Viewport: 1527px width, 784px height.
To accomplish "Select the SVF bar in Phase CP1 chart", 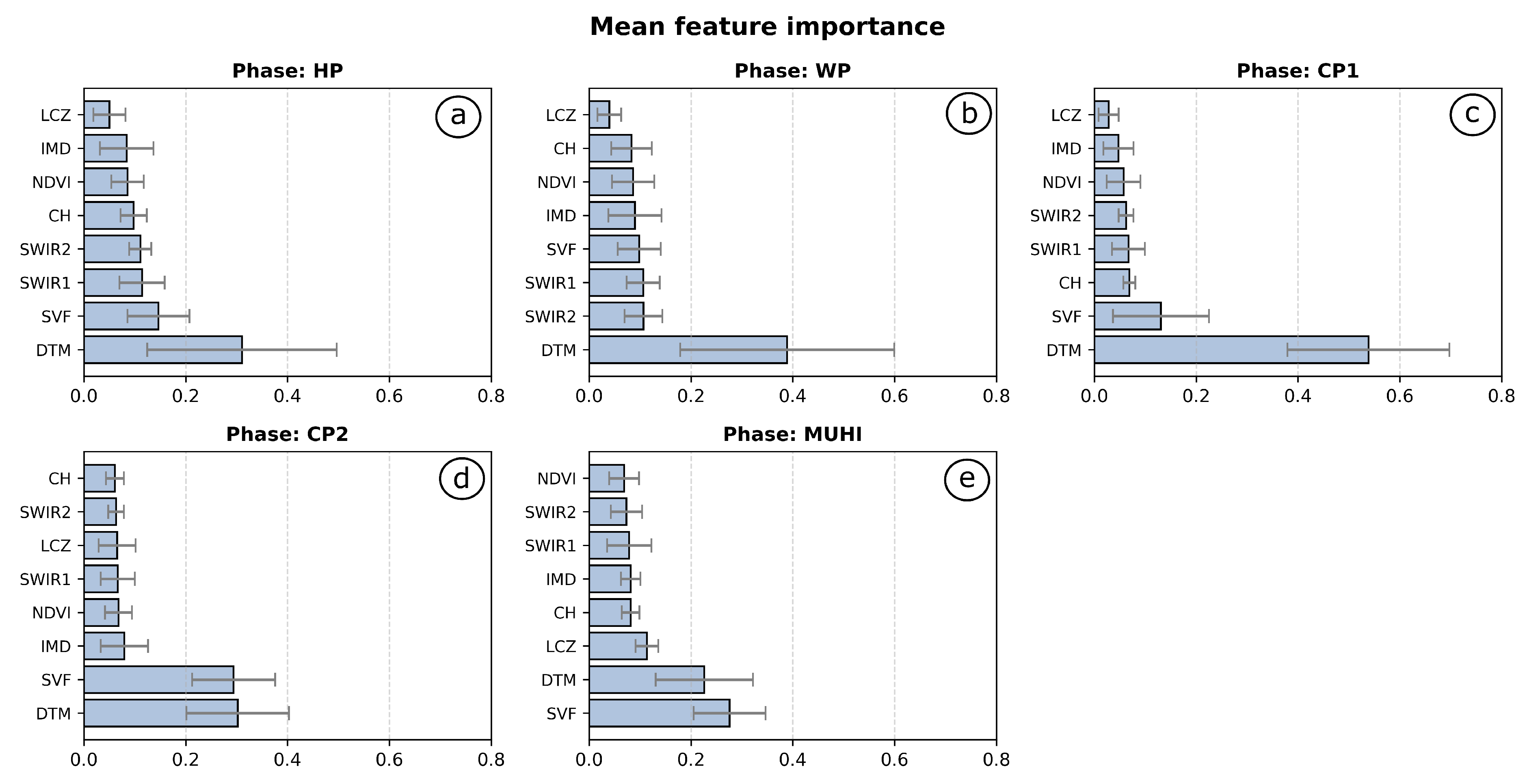I will click(1127, 316).
